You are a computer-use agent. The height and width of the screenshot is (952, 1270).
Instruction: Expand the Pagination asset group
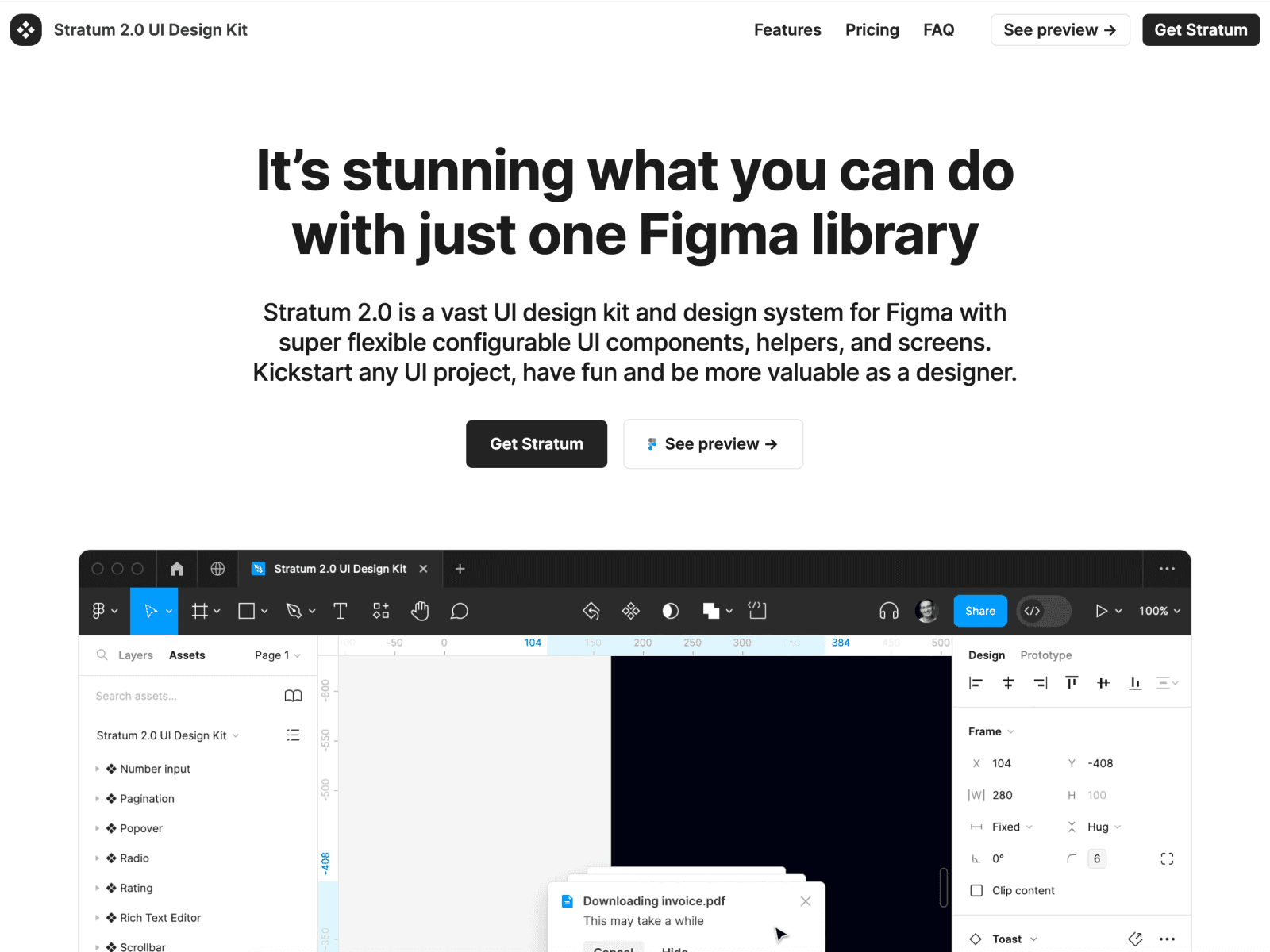point(98,799)
